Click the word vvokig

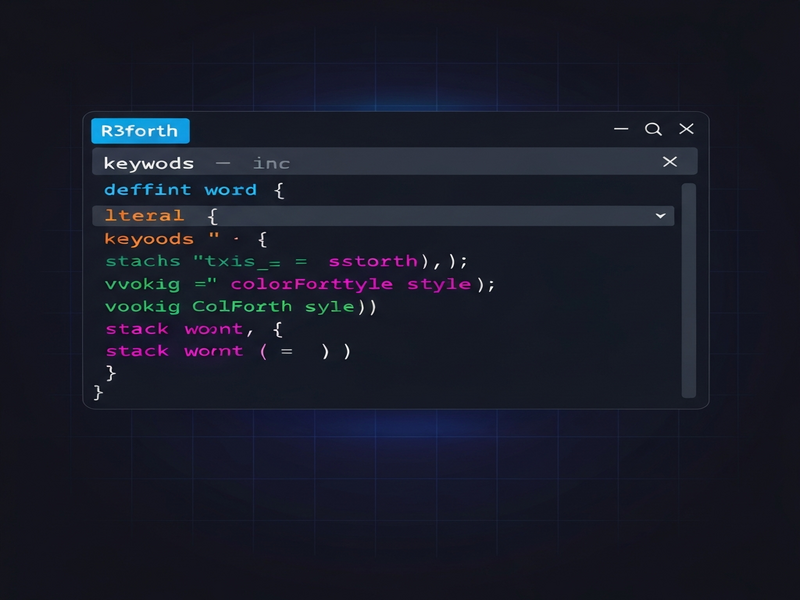coord(143,285)
